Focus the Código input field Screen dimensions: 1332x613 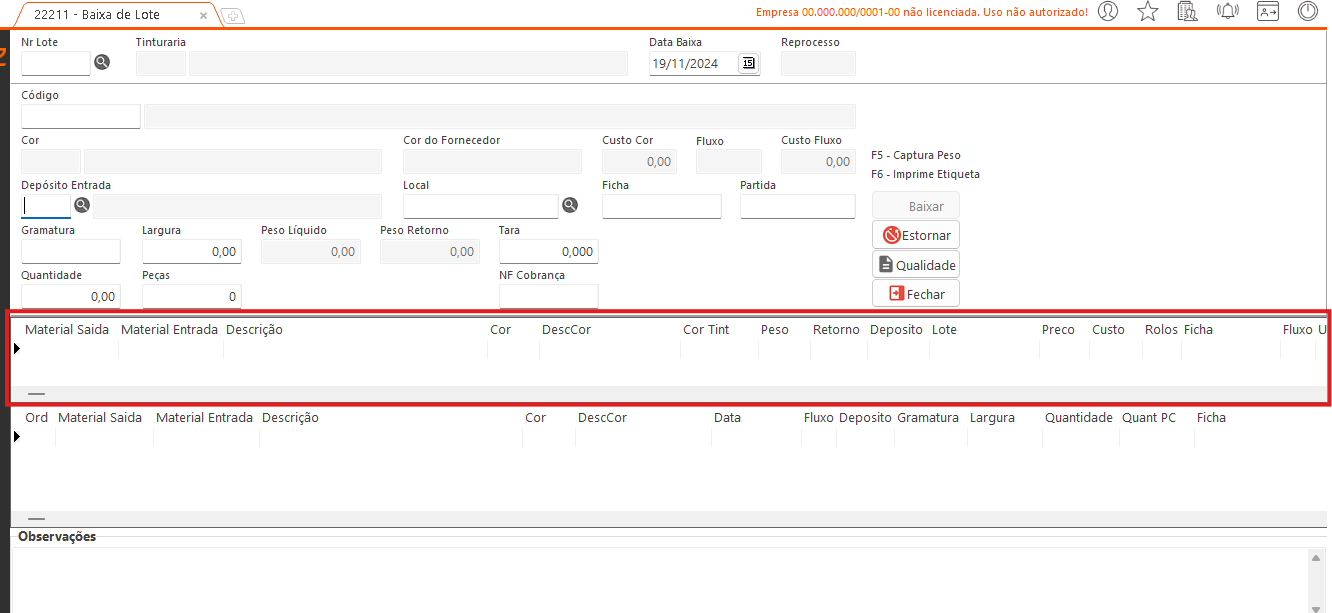(80, 116)
